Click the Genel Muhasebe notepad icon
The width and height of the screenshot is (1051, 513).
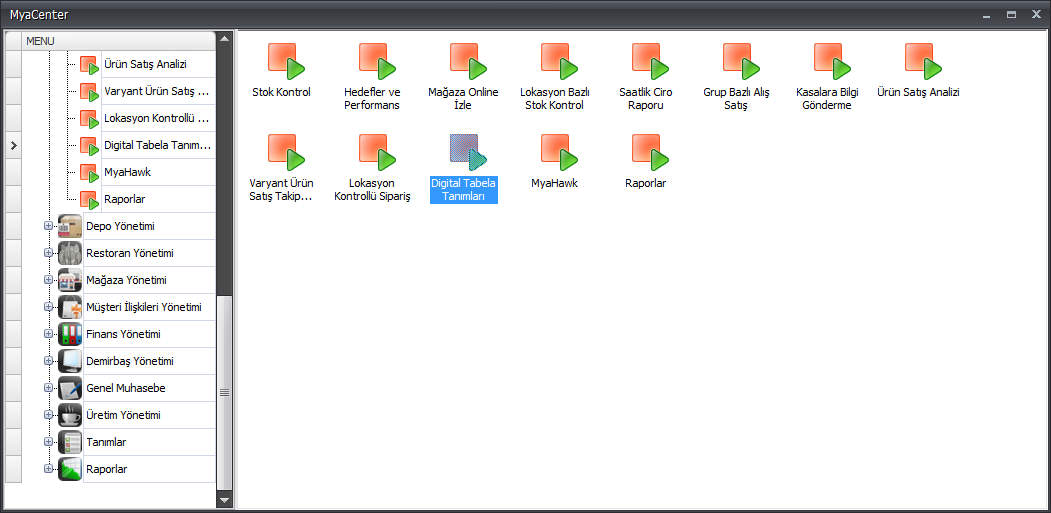pos(70,388)
